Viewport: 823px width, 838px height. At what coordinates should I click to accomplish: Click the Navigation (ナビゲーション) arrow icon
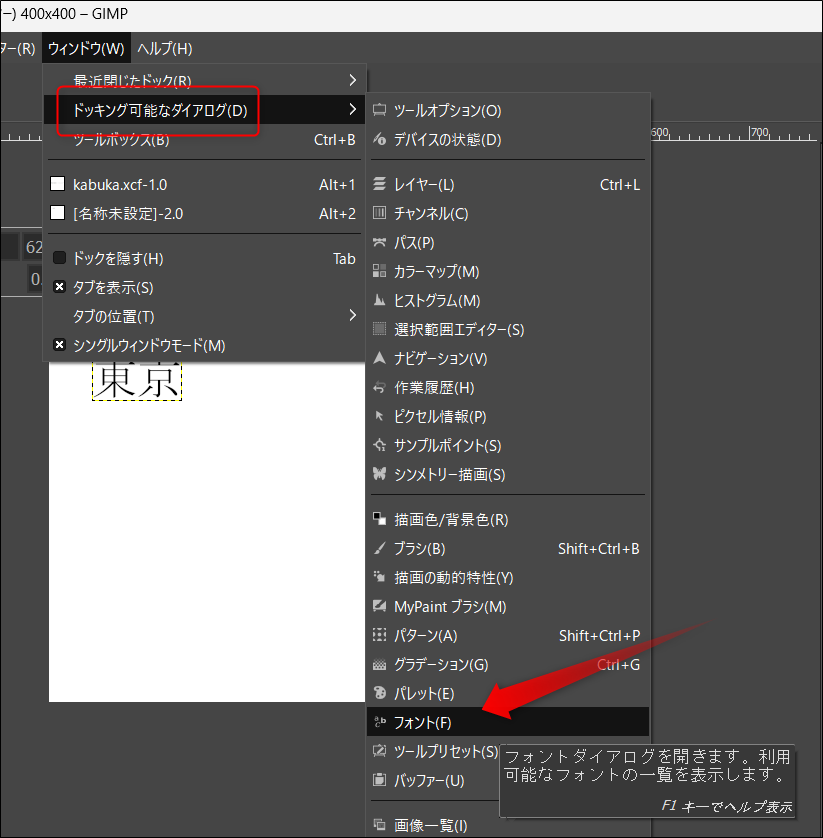pos(379,358)
